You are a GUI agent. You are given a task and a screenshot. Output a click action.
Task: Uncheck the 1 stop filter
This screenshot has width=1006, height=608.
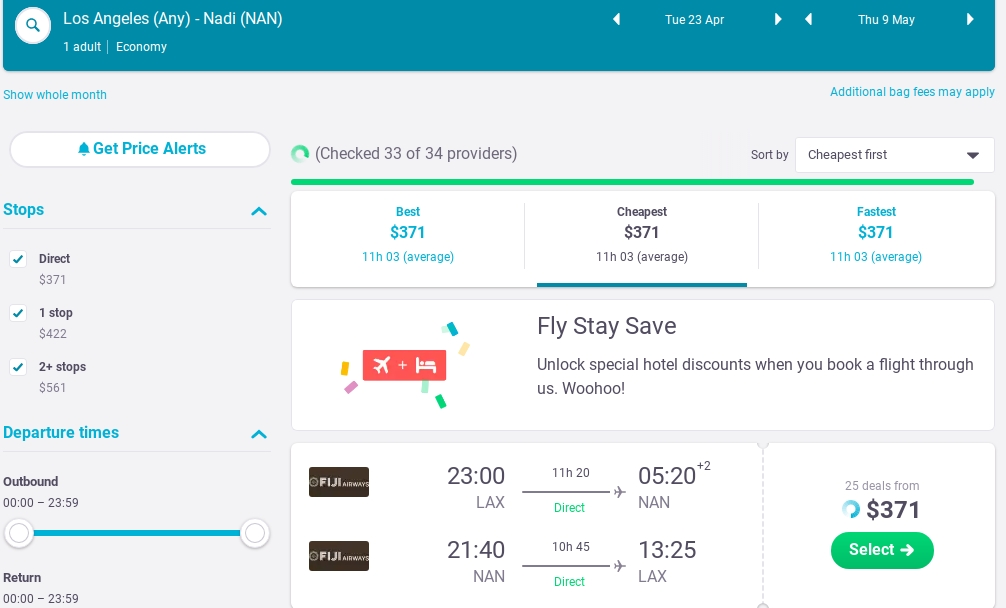tap(18, 313)
